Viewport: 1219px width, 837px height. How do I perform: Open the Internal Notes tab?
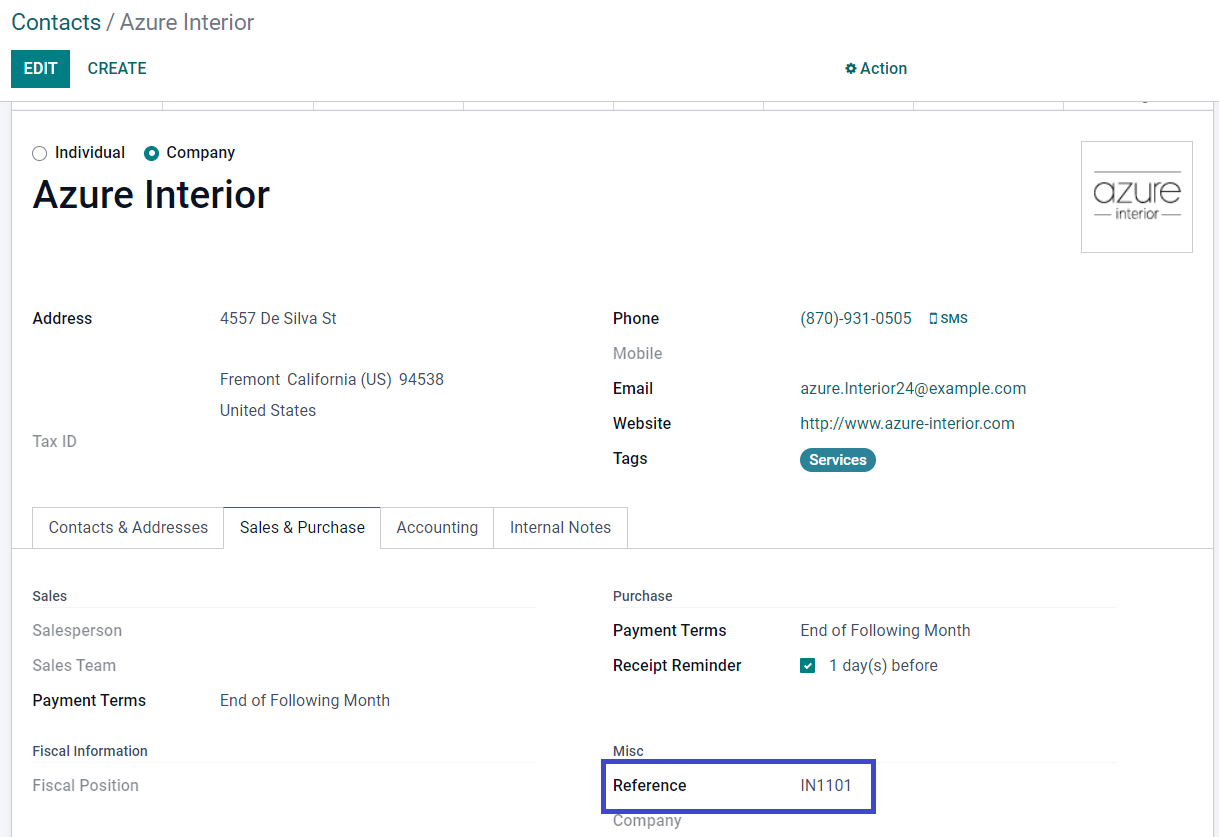tap(560, 528)
